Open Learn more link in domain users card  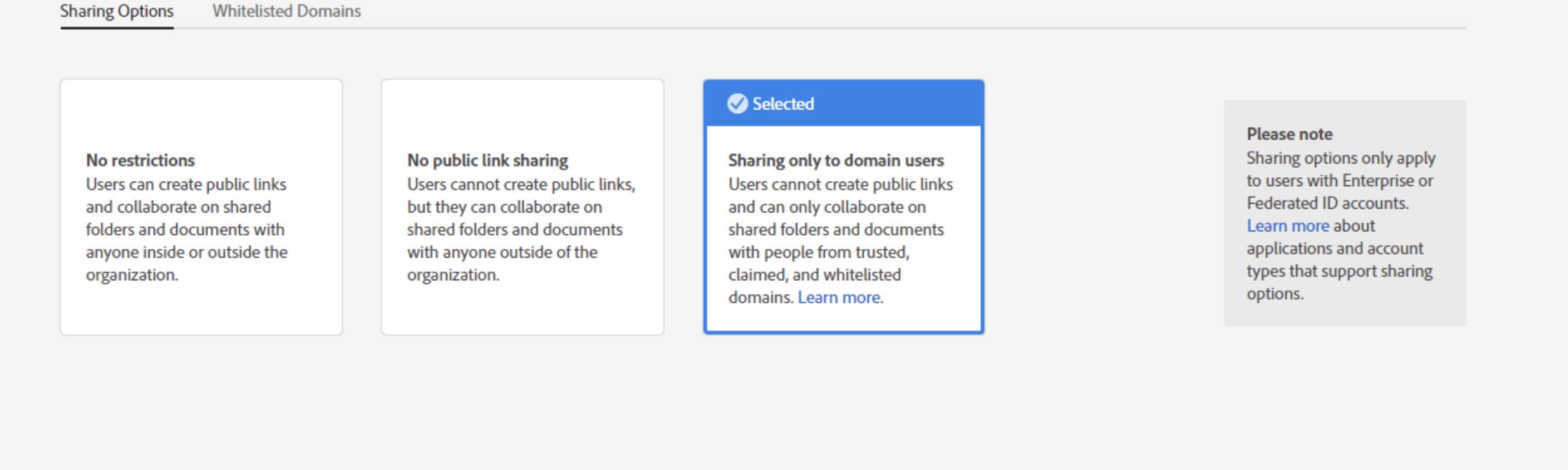coord(839,298)
